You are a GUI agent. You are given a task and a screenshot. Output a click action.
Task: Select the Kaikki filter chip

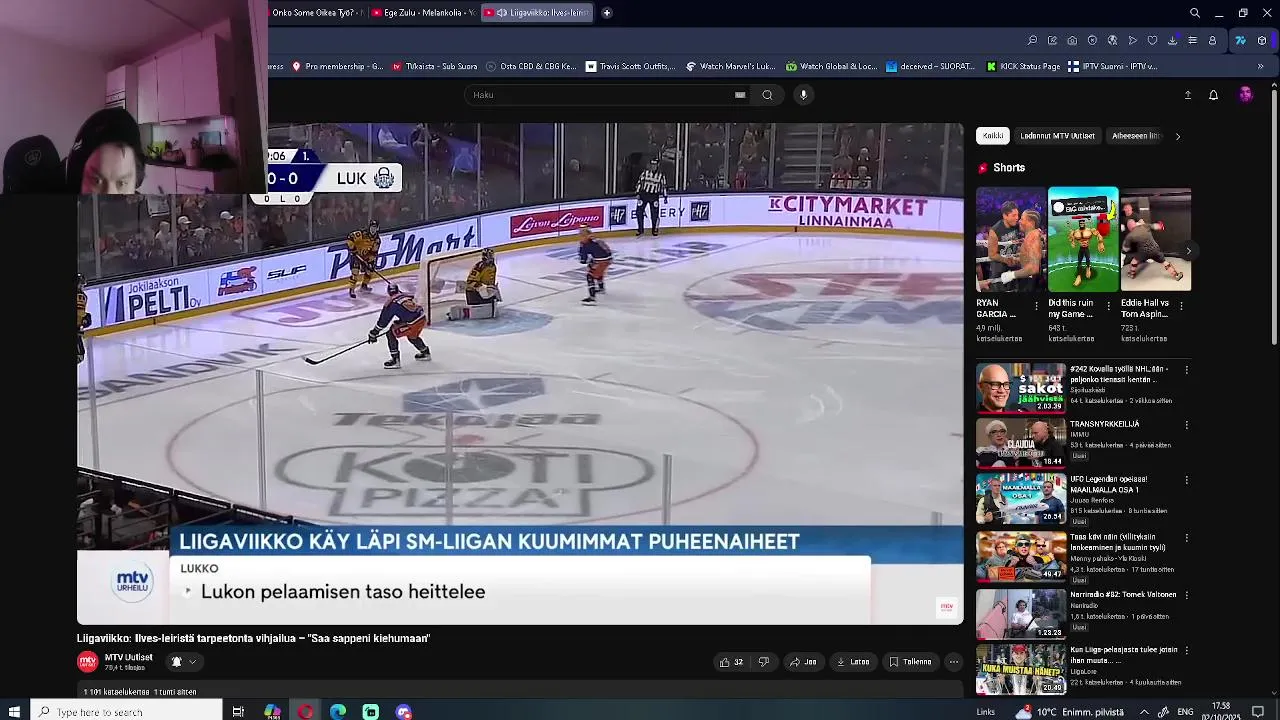(993, 136)
